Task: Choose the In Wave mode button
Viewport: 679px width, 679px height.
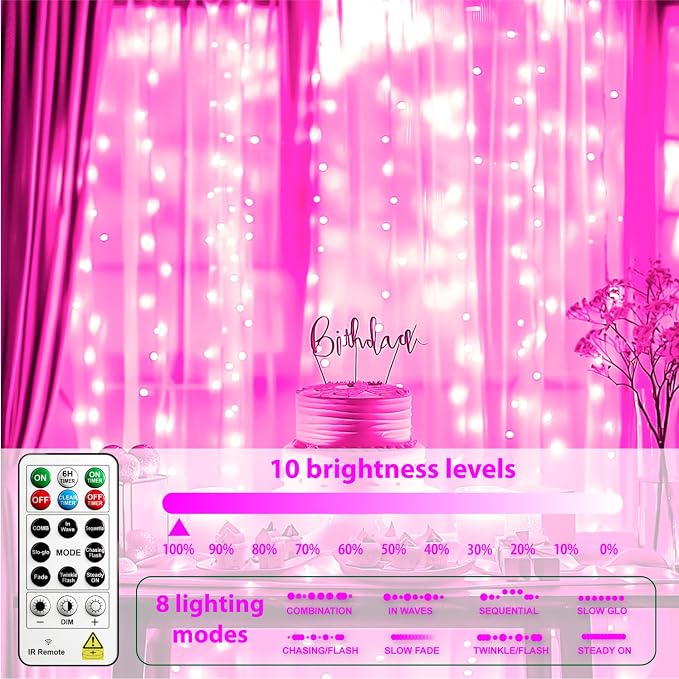Action: [68, 528]
